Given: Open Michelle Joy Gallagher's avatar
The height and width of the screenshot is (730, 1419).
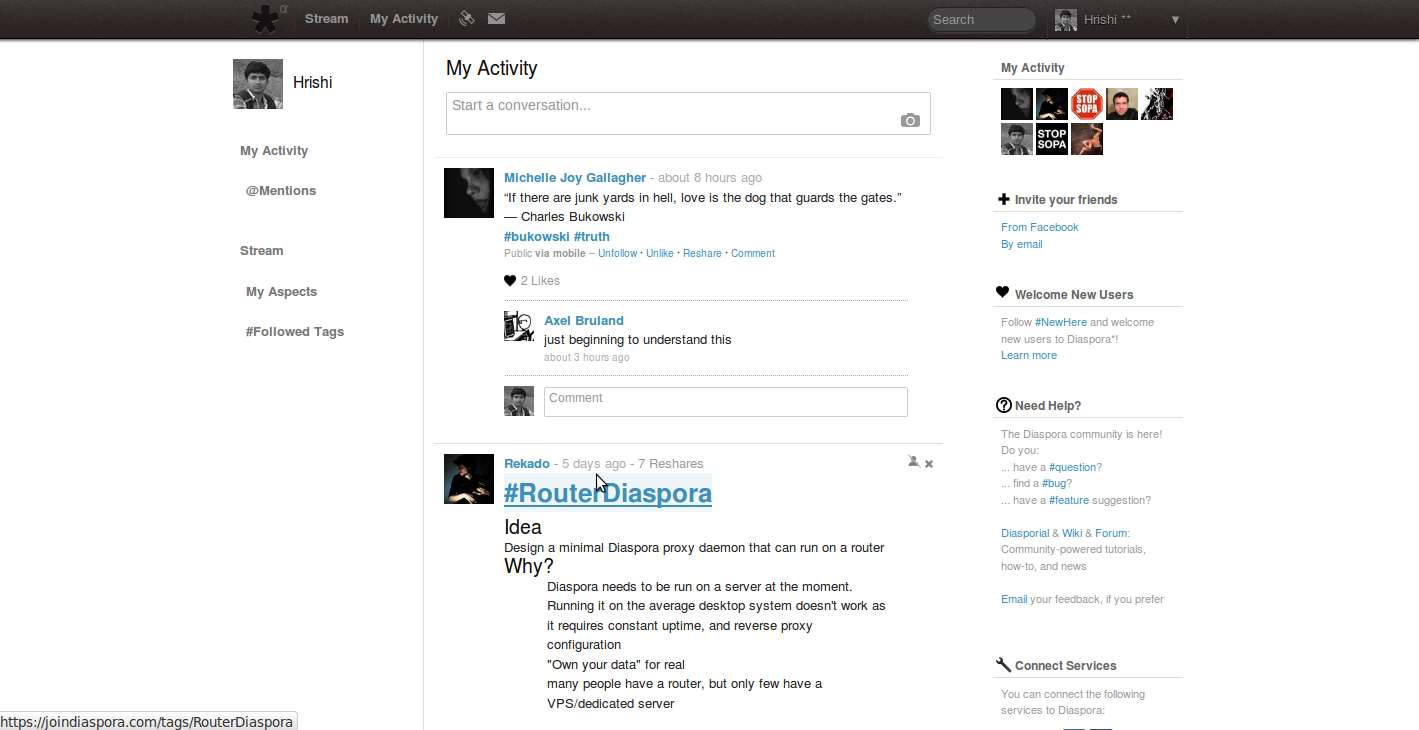Looking at the screenshot, I should [x=469, y=193].
